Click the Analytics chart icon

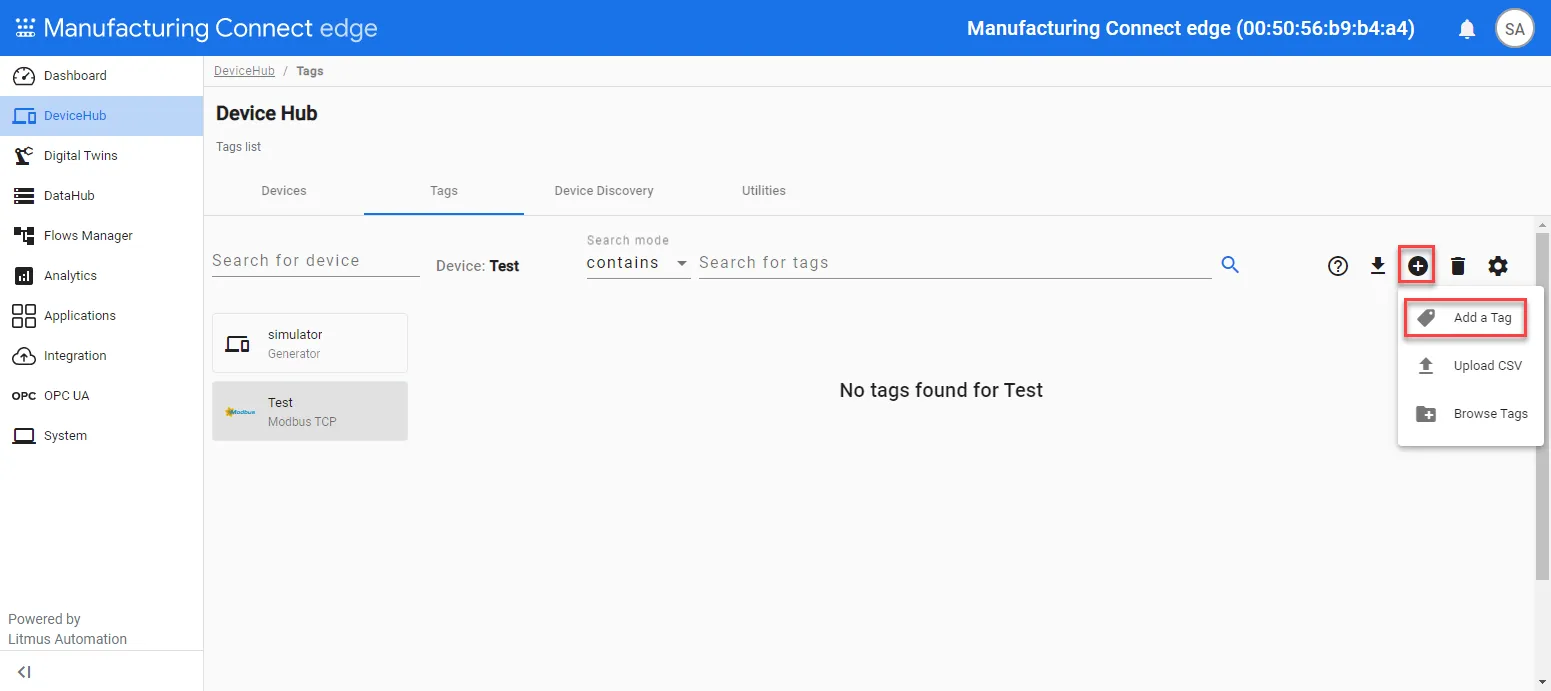(x=24, y=276)
